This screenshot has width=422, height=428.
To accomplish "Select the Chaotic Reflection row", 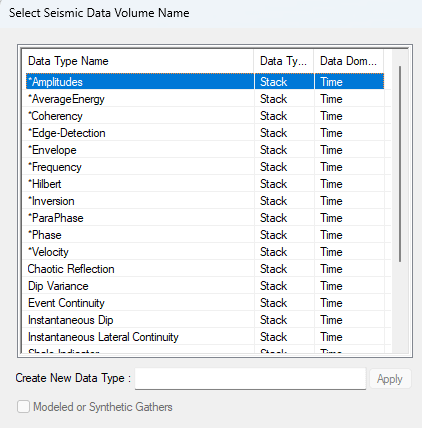I will [x=205, y=269].
